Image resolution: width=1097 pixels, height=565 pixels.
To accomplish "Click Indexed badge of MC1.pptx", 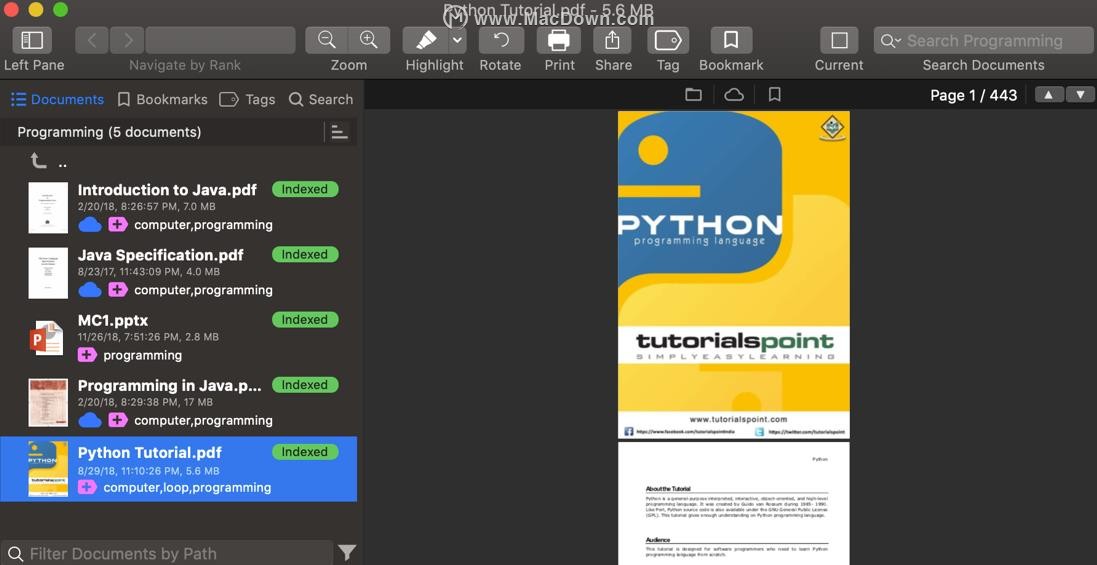I will pos(305,320).
